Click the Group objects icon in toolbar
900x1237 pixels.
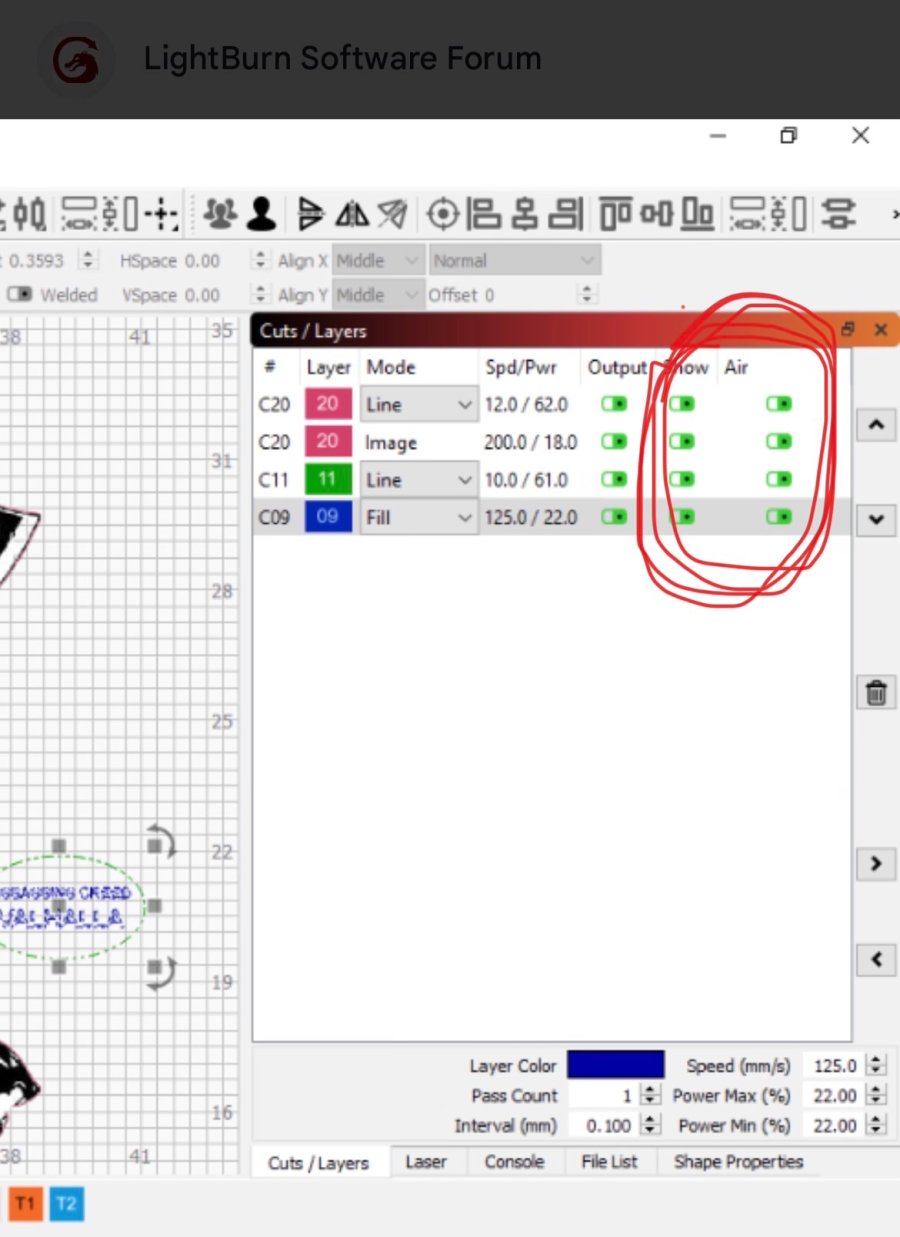click(x=220, y=213)
